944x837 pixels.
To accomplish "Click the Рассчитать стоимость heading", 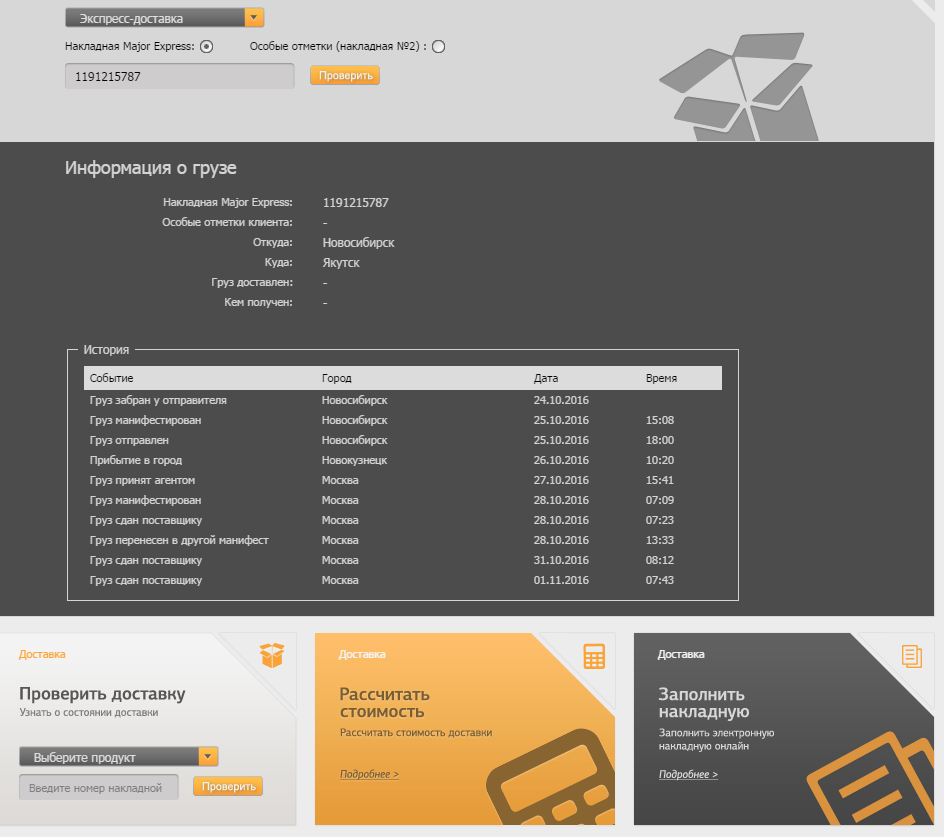I will tap(385, 703).
